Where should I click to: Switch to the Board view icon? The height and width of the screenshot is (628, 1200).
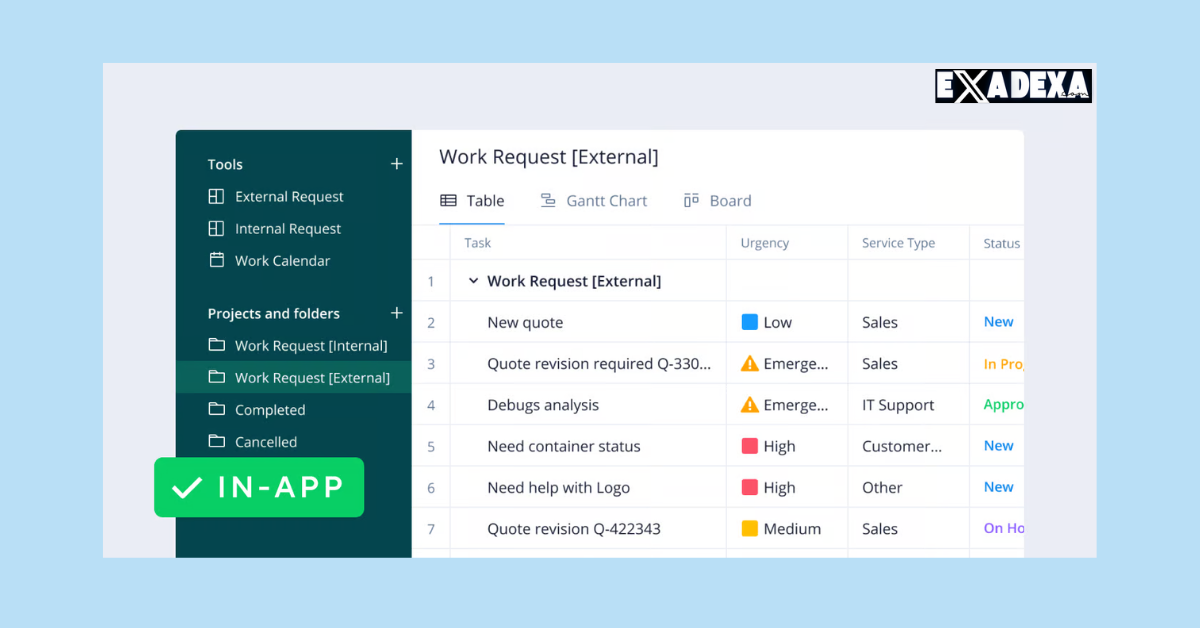[x=689, y=200]
